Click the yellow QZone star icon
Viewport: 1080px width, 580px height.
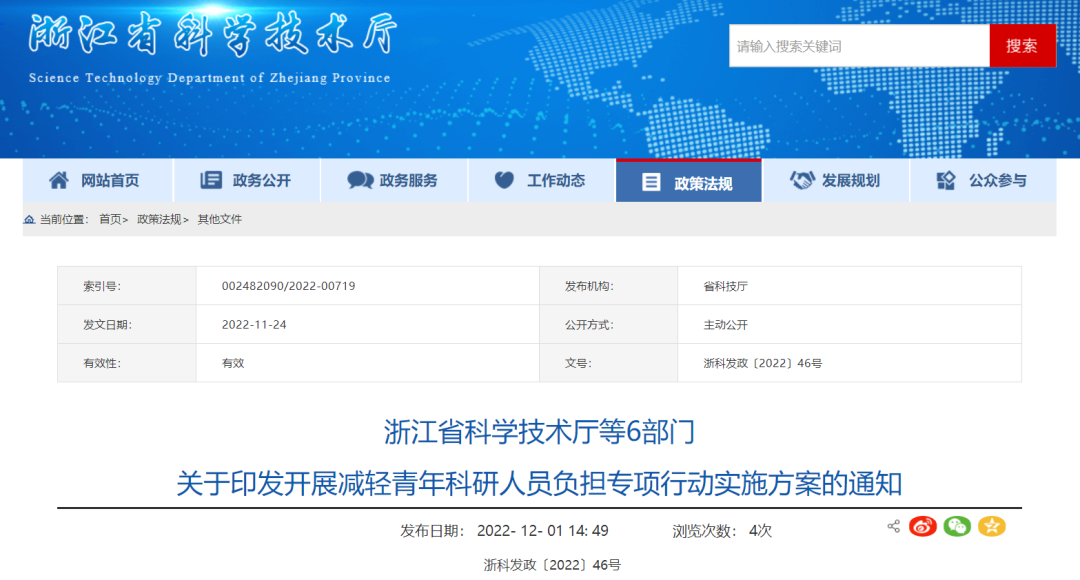tap(991, 526)
